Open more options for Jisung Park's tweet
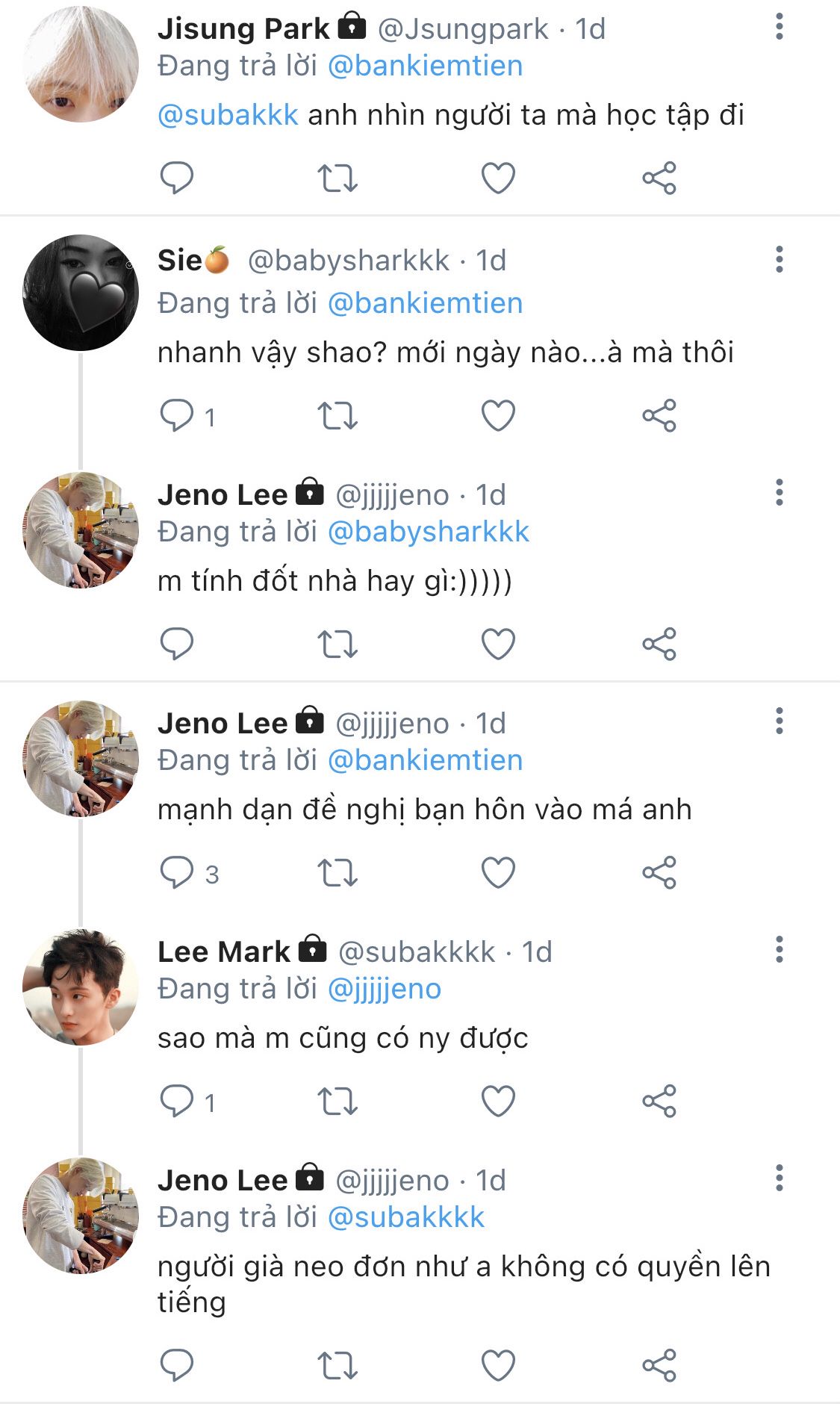The image size is (840, 1404). (779, 28)
